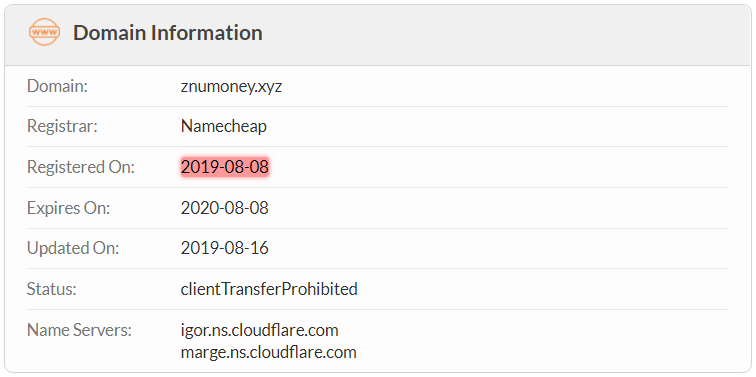Click the Name Servers: label
Viewport: 756px width, 377px height.
tap(79, 331)
